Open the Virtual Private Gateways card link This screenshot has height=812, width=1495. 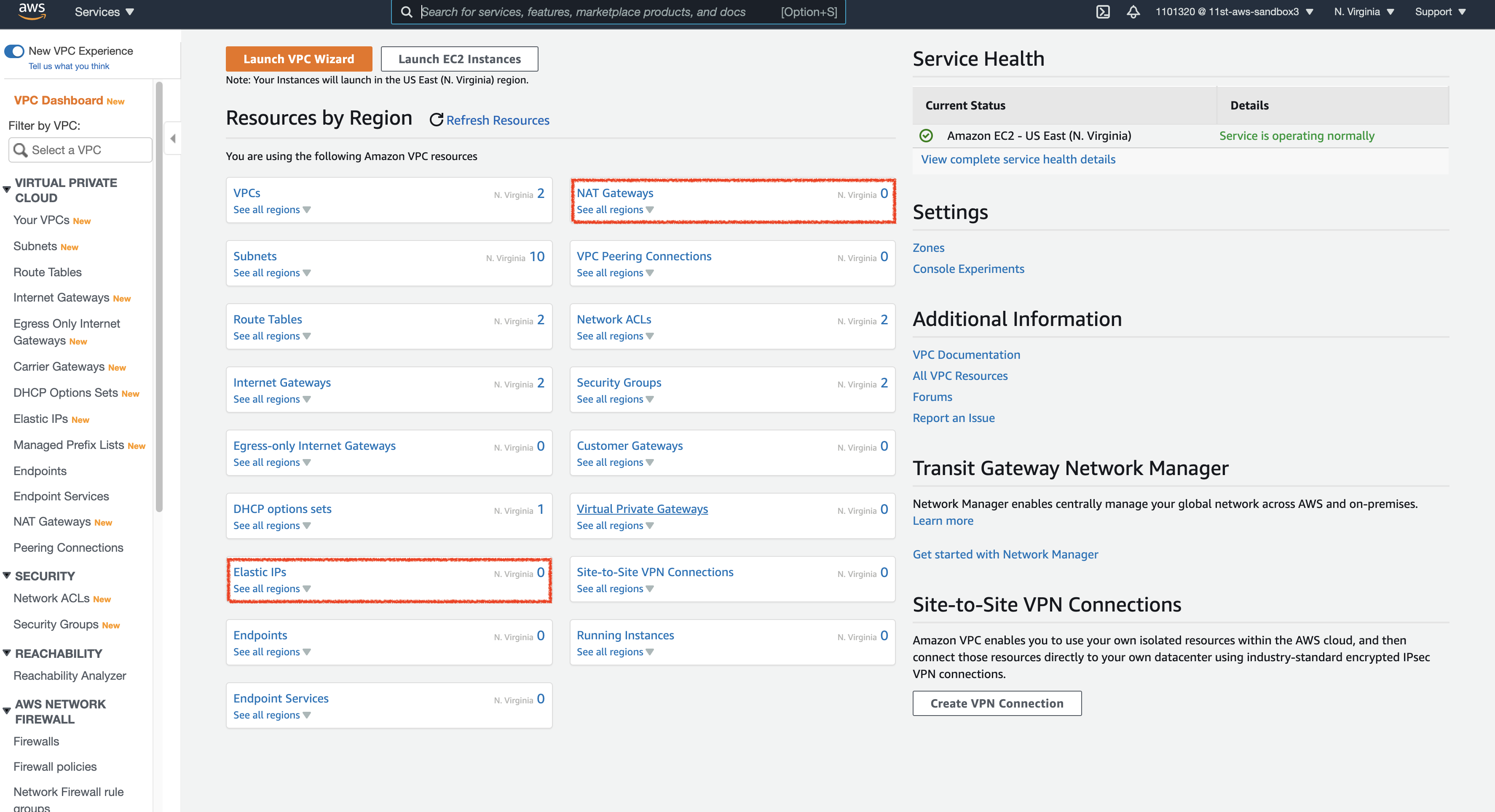coord(642,509)
